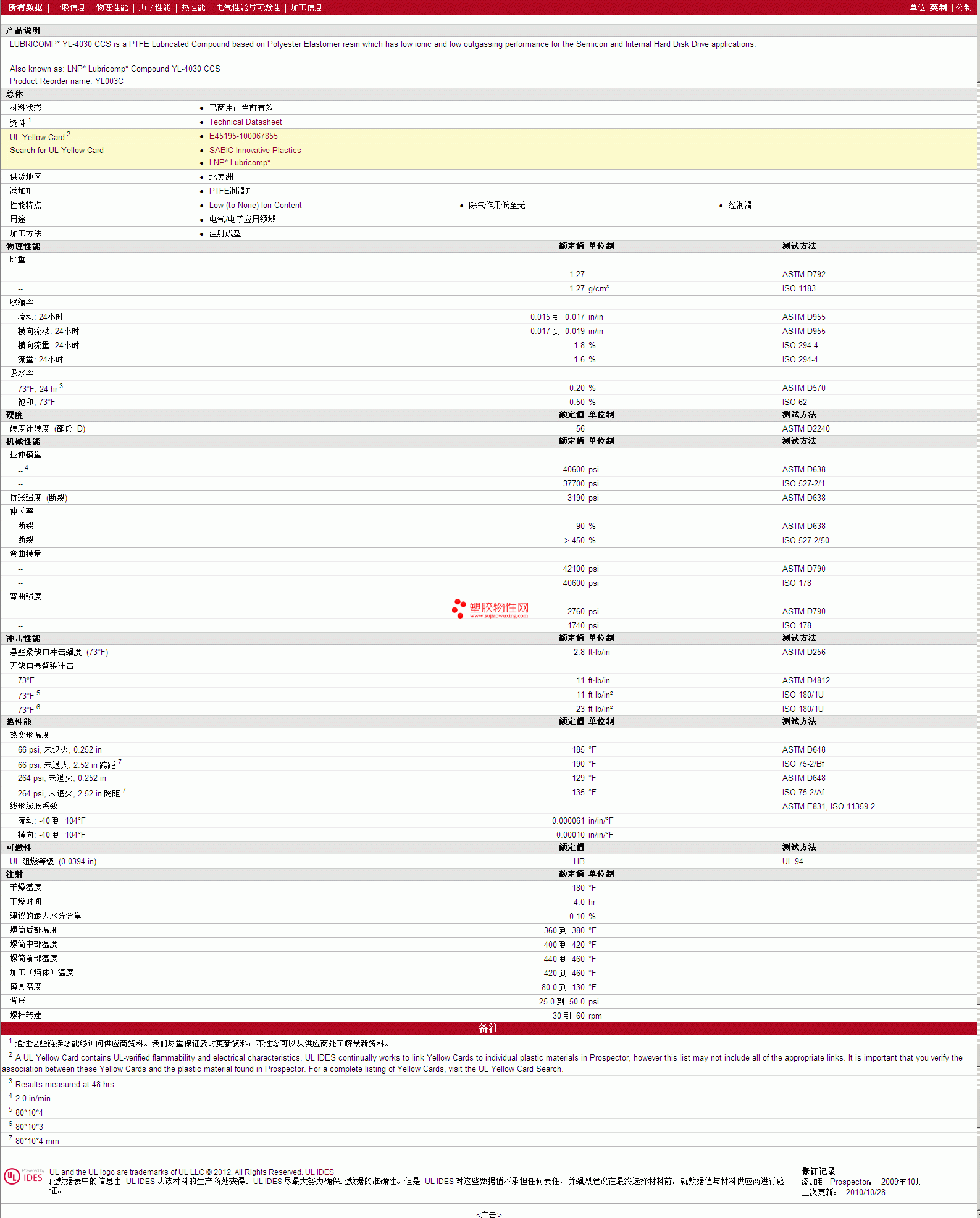This screenshot has width=980, height=1218.
Task: Click the 模具温度 row label
Action: click(25, 987)
